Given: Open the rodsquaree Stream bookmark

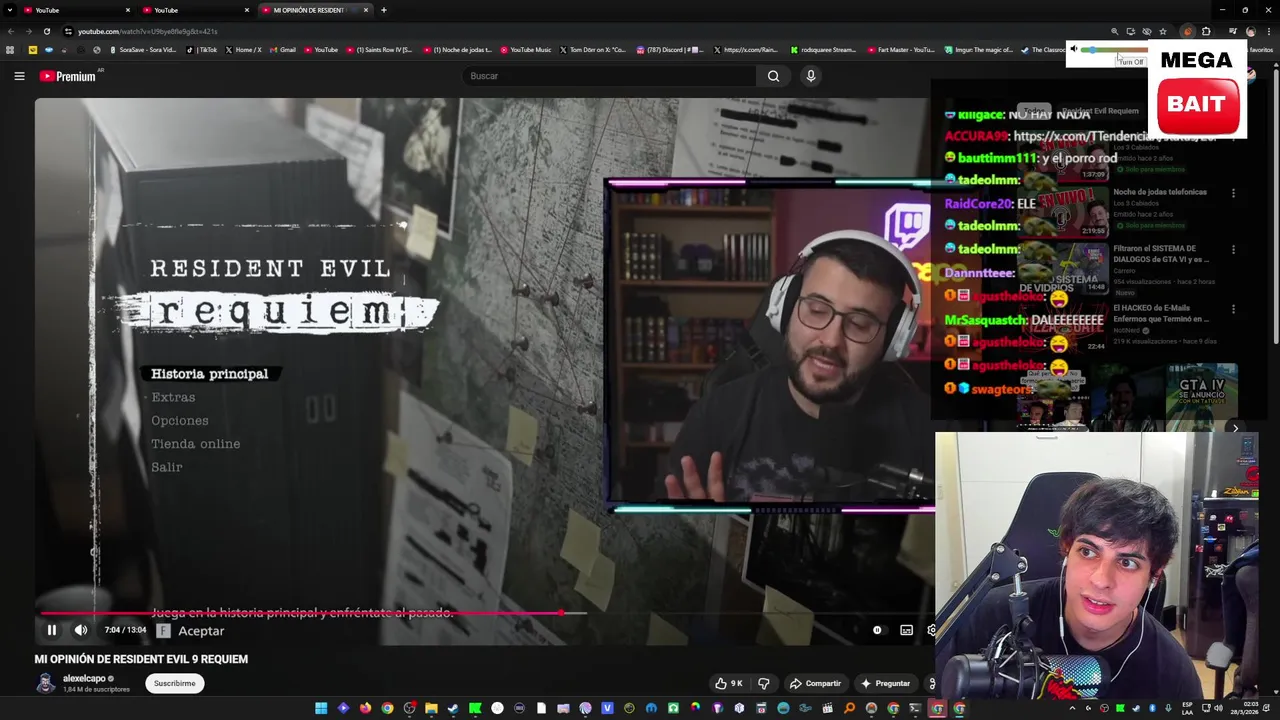Looking at the screenshot, I should (x=823, y=49).
